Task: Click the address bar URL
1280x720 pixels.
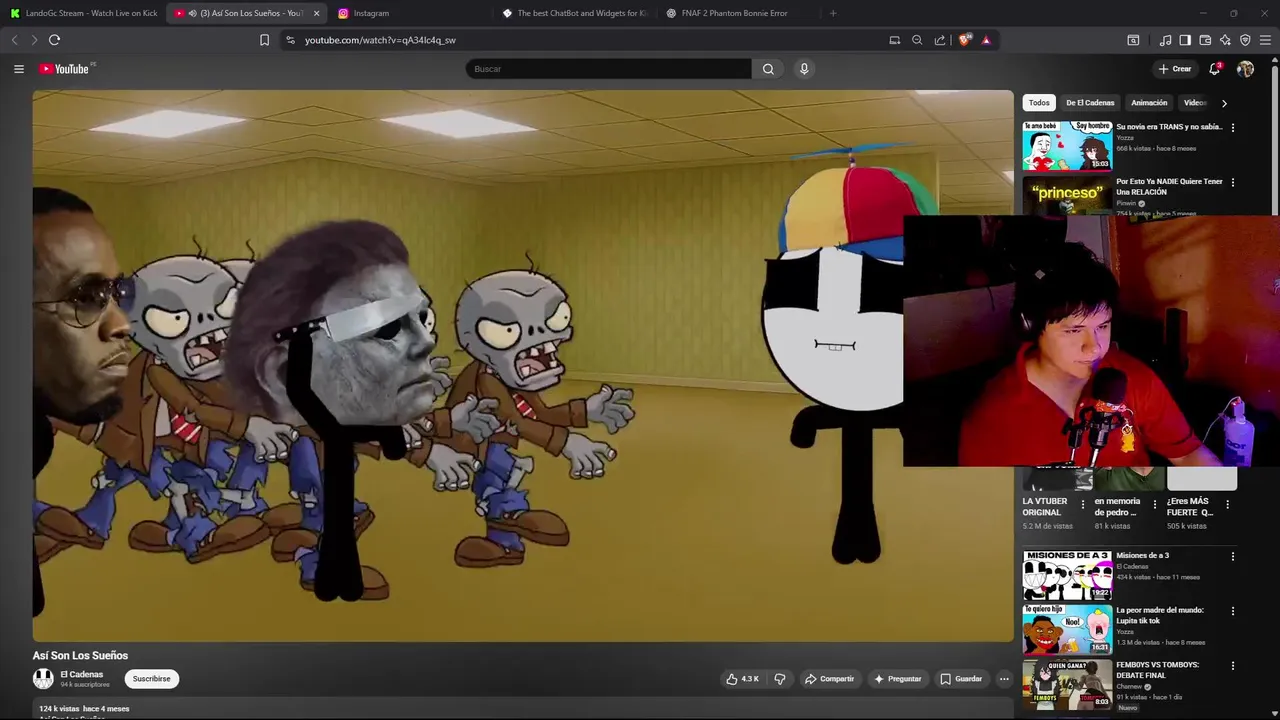Action: 380,40
